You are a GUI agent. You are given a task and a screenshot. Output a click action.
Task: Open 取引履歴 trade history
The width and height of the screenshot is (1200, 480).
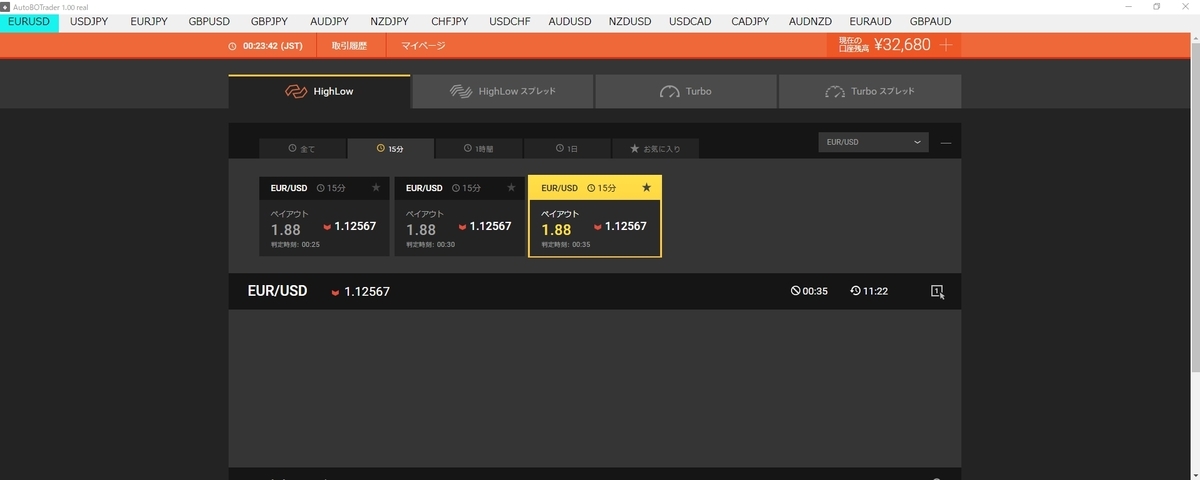pos(350,46)
